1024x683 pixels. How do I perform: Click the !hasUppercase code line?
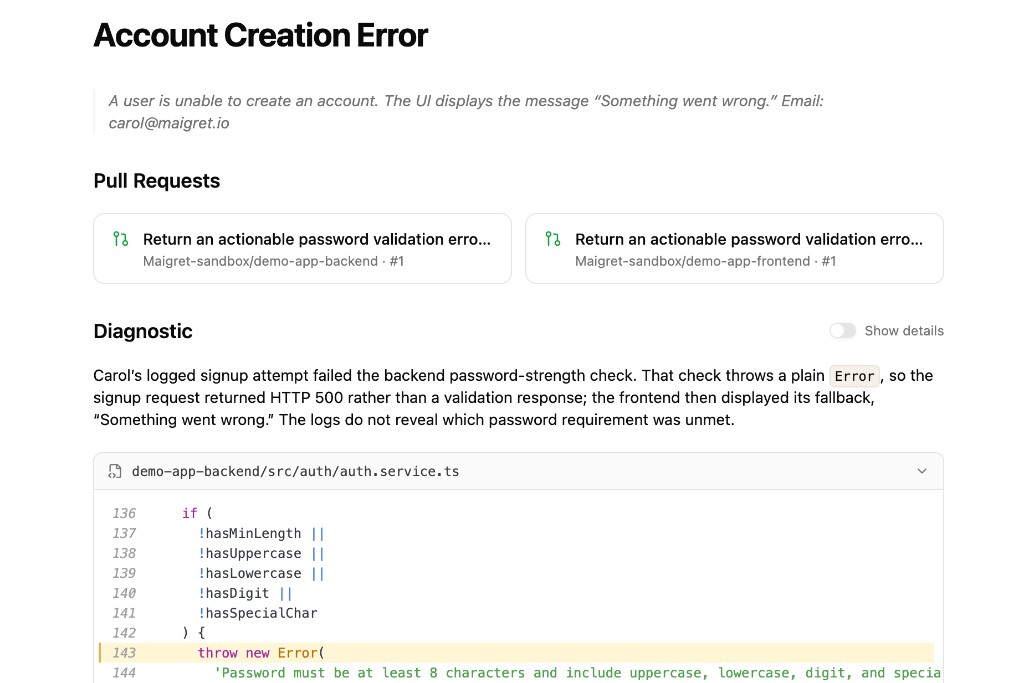click(261, 553)
